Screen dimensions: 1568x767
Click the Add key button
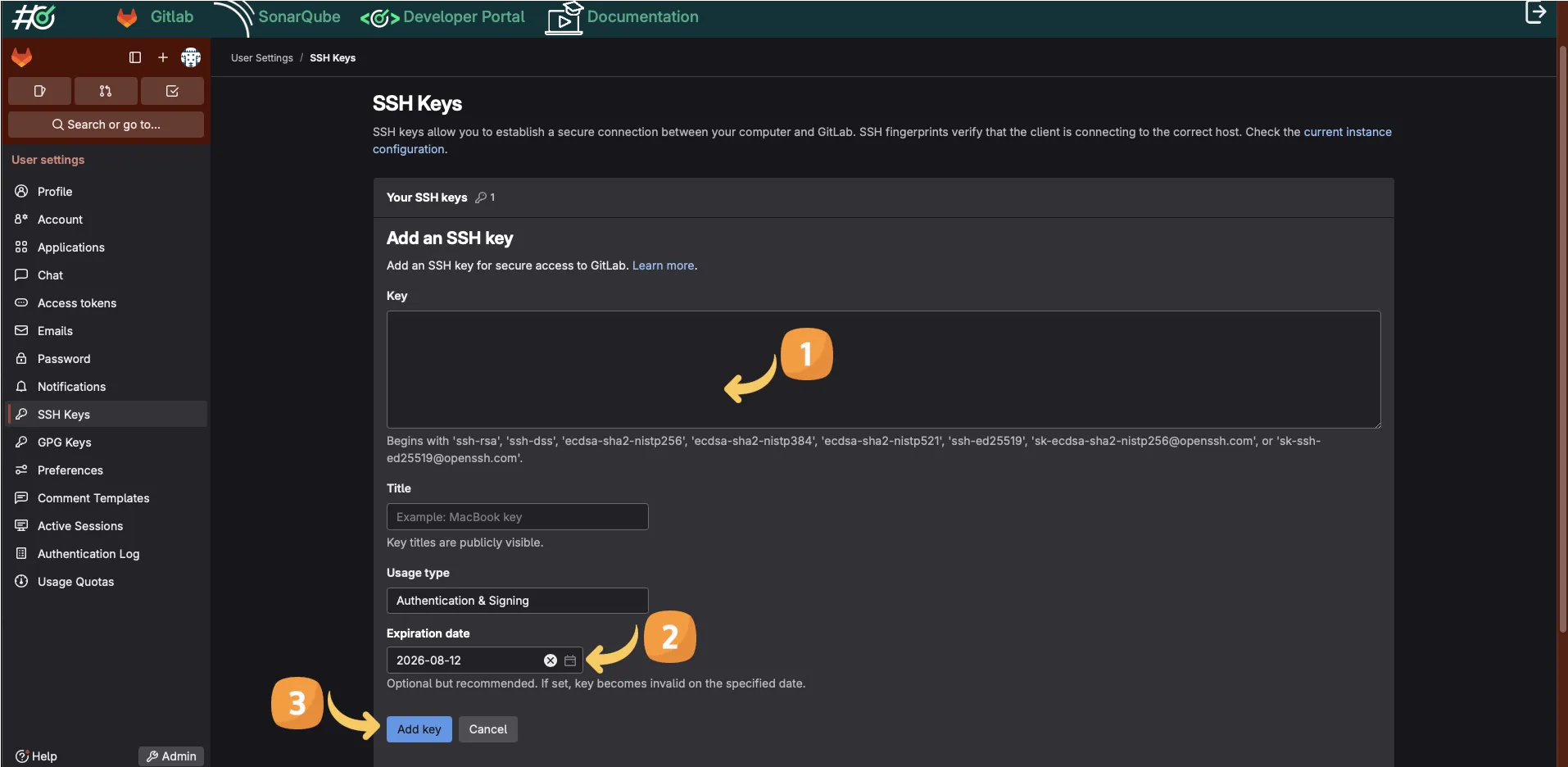point(419,728)
